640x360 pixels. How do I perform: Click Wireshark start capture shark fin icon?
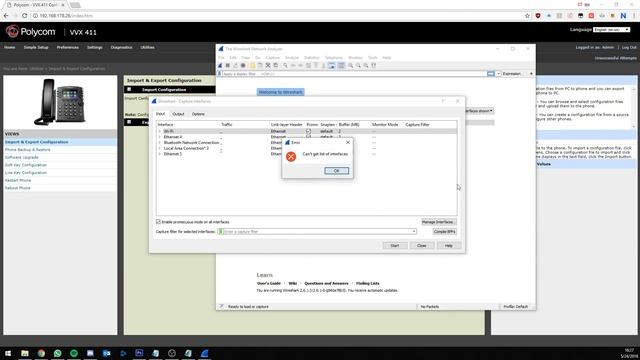point(220,65)
